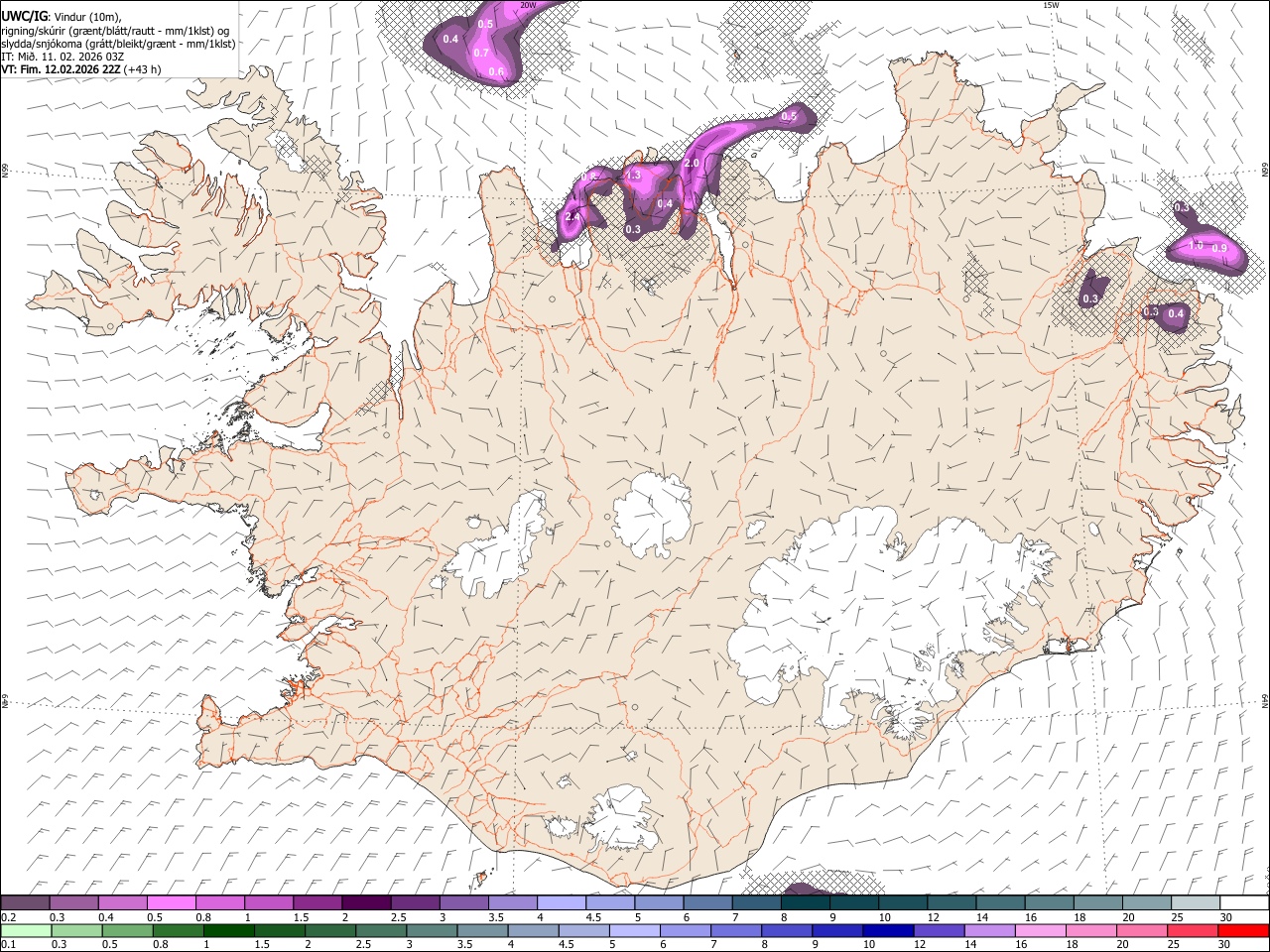
Task: Click the 1.5 label on the purple snow scale
Action: [300, 917]
